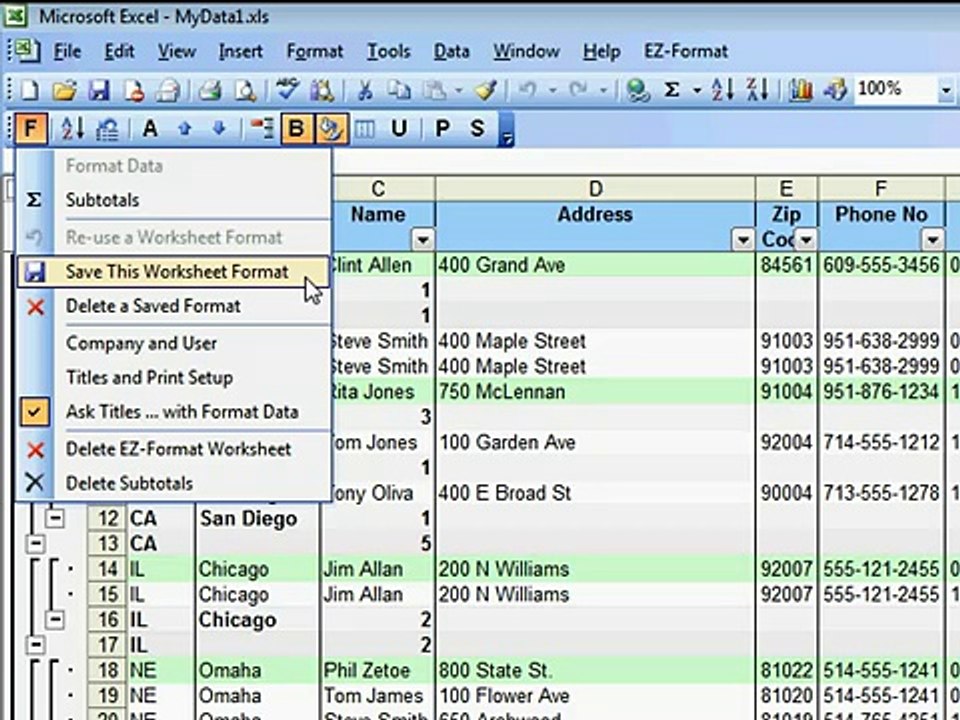Collapse the outline group at row 13

(36, 544)
